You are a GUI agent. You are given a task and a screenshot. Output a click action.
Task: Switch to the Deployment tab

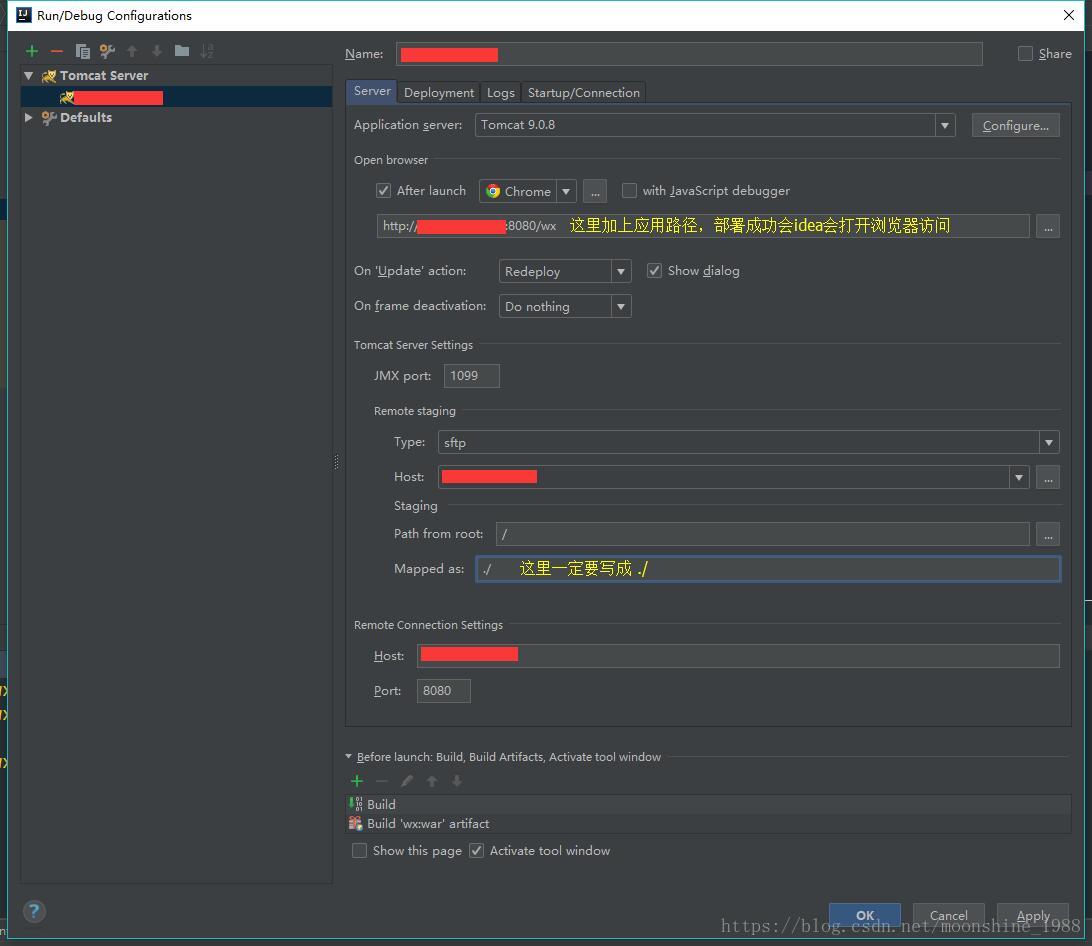tap(439, 93)
